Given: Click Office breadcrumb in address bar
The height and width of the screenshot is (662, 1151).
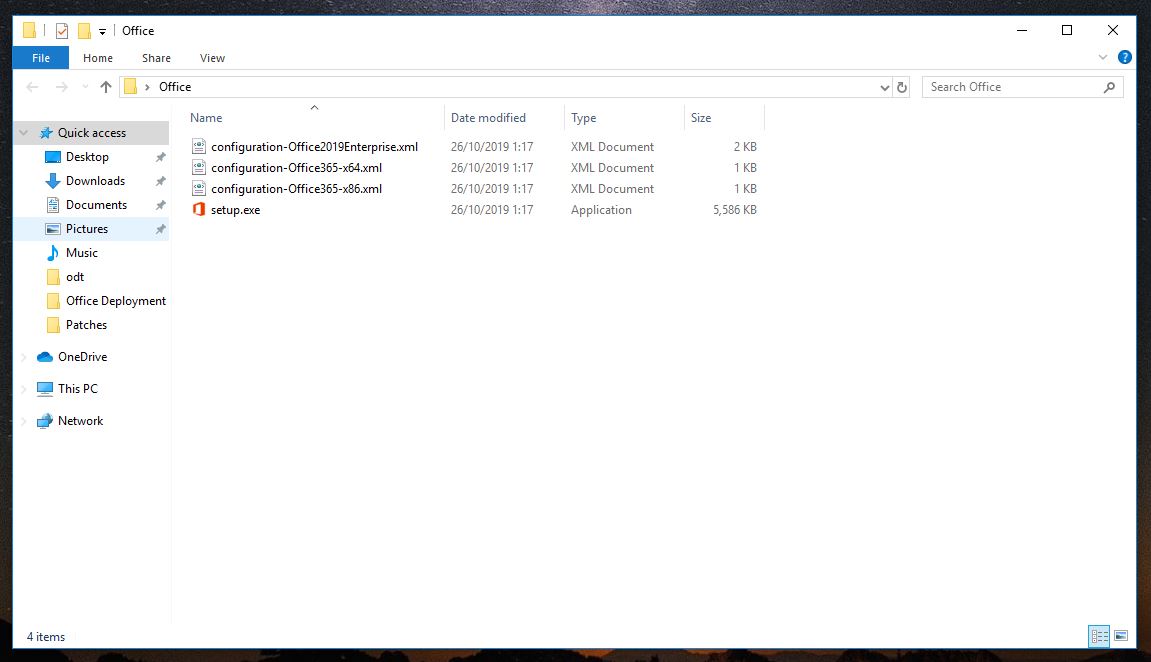Looking at the screenshot, I should pyautogui.click(x=175, y=87).
